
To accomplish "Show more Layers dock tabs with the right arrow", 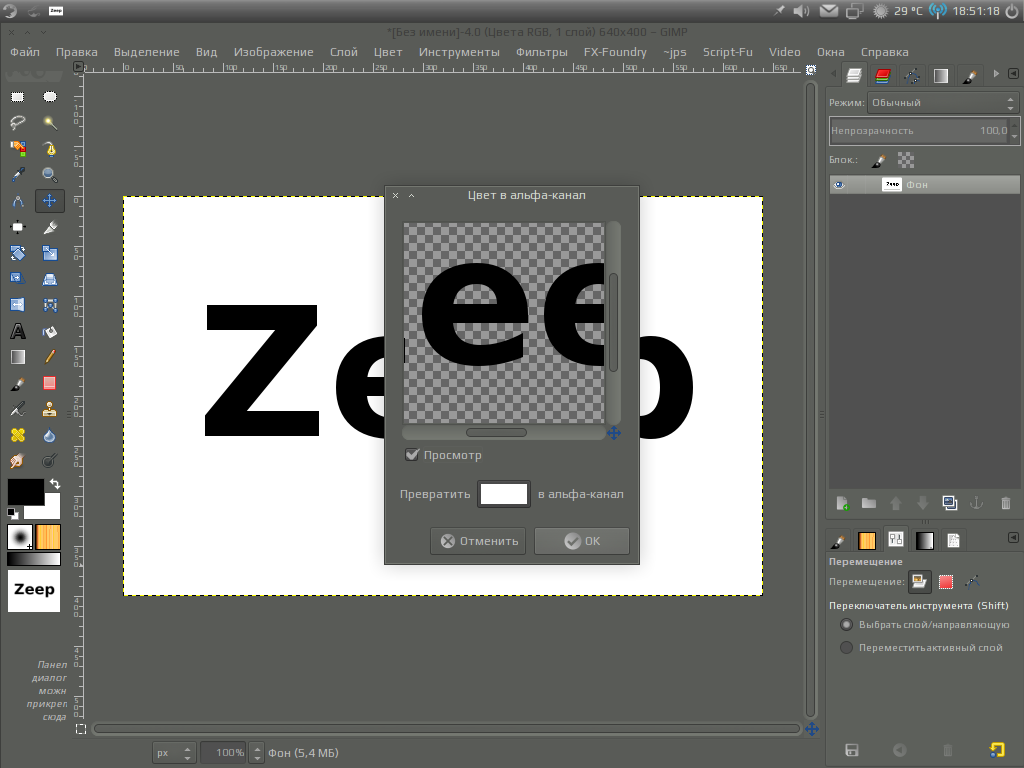I will coord(996,74).
